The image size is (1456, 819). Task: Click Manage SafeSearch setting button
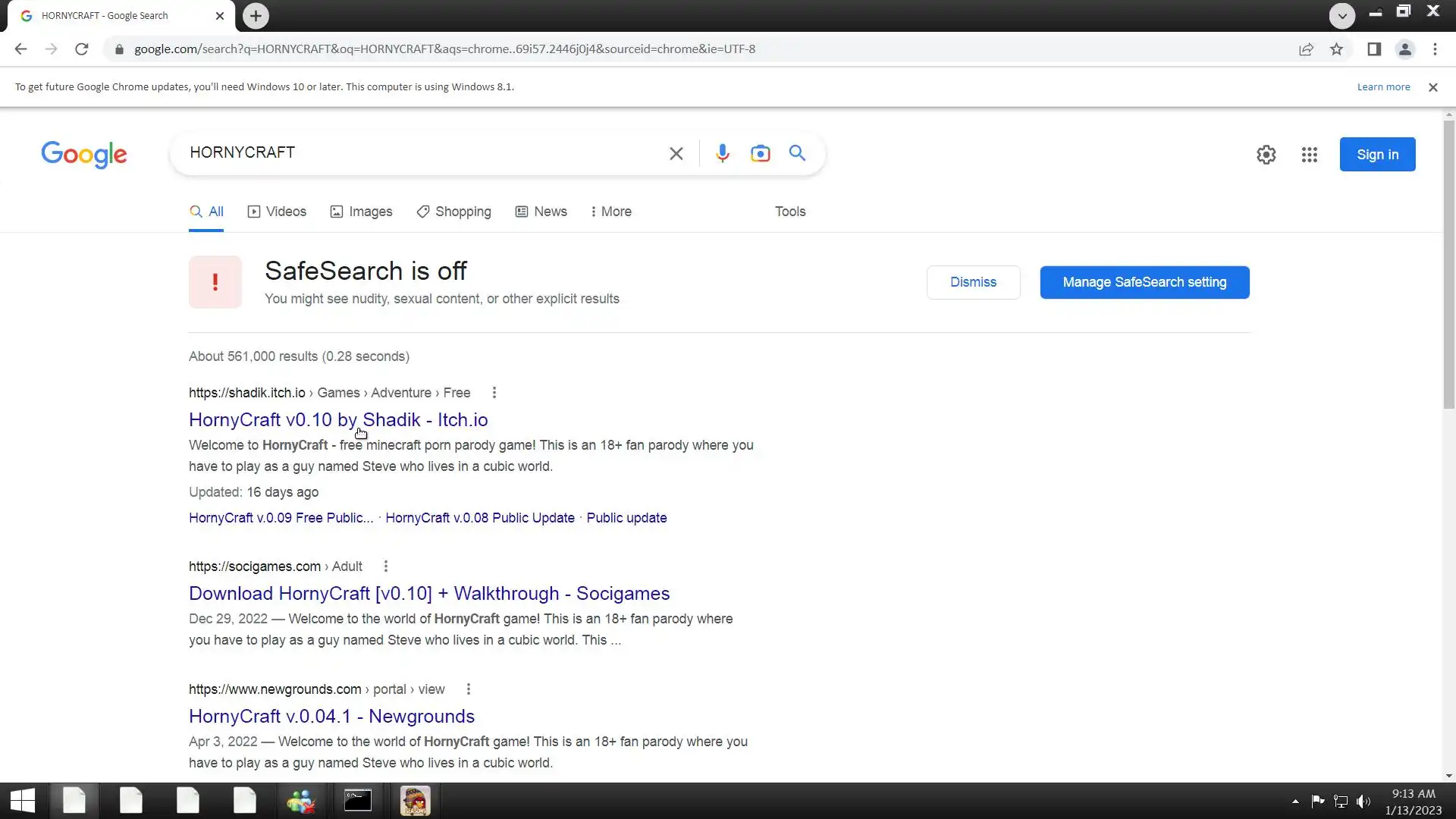tap(1144, 282)
